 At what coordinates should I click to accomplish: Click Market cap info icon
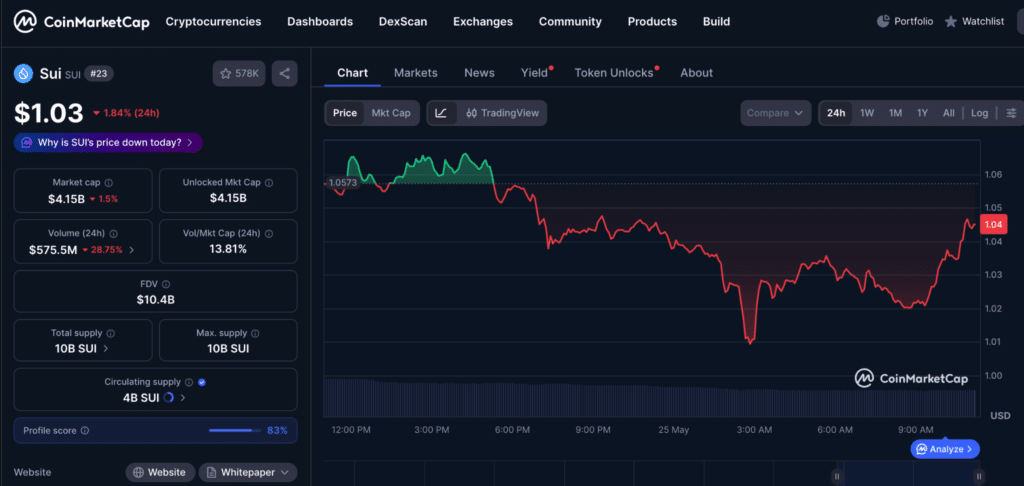[x=108, y=184]
